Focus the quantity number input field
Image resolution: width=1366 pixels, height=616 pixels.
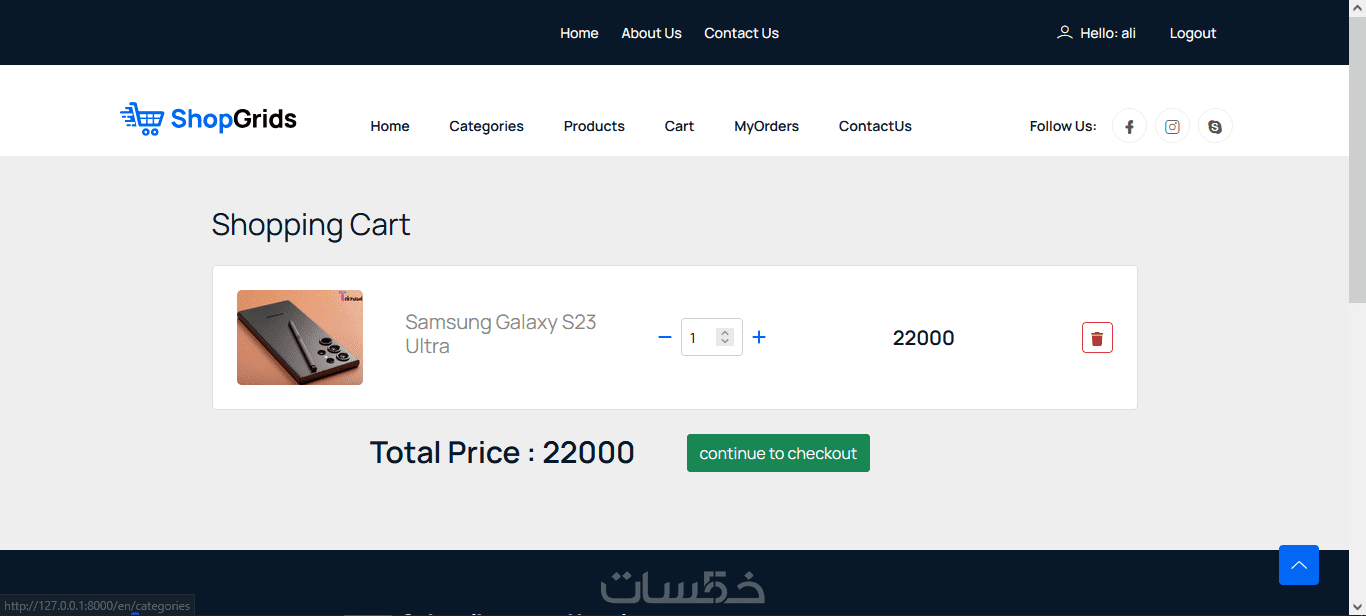[x=700, y=338]
